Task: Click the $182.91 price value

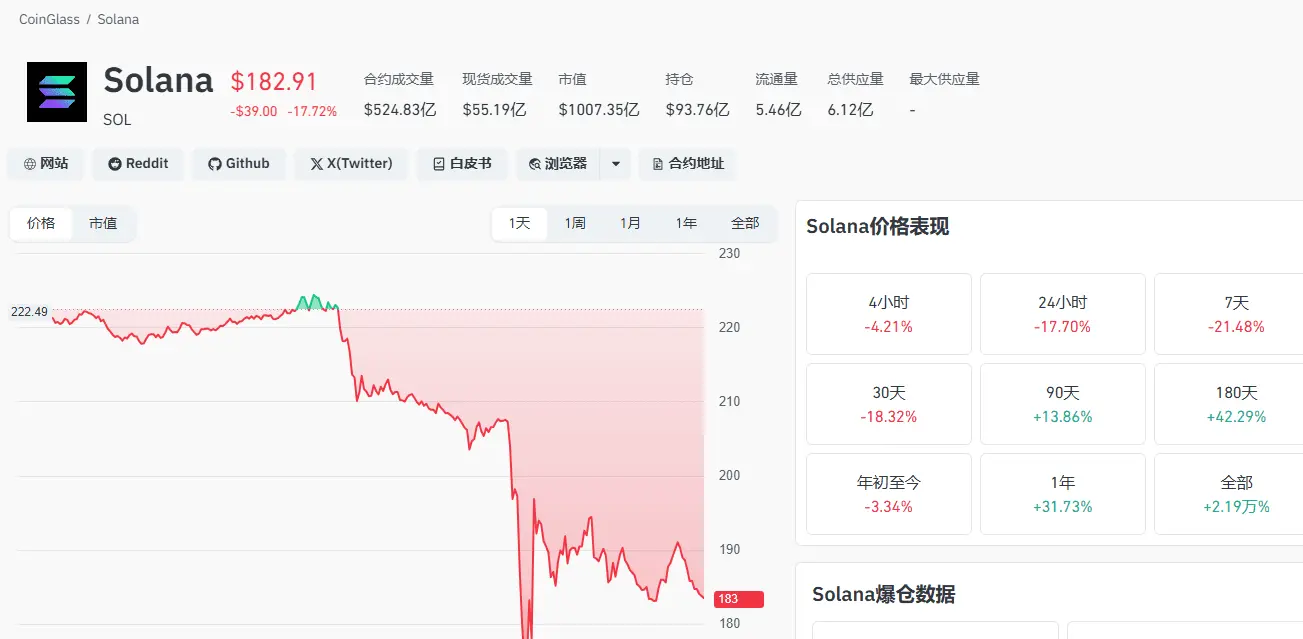Action: (274, 81)
